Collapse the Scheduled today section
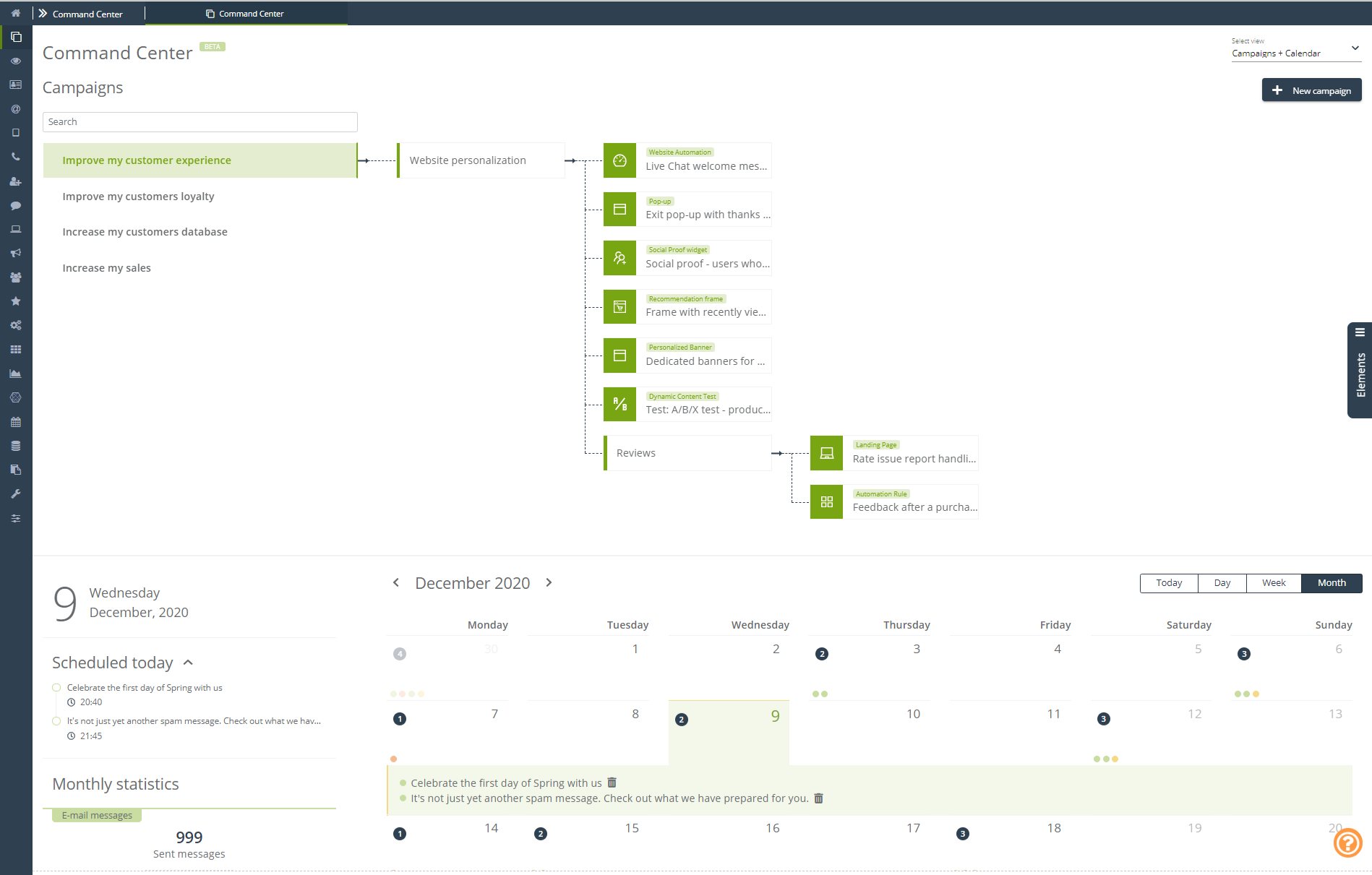 189,663
